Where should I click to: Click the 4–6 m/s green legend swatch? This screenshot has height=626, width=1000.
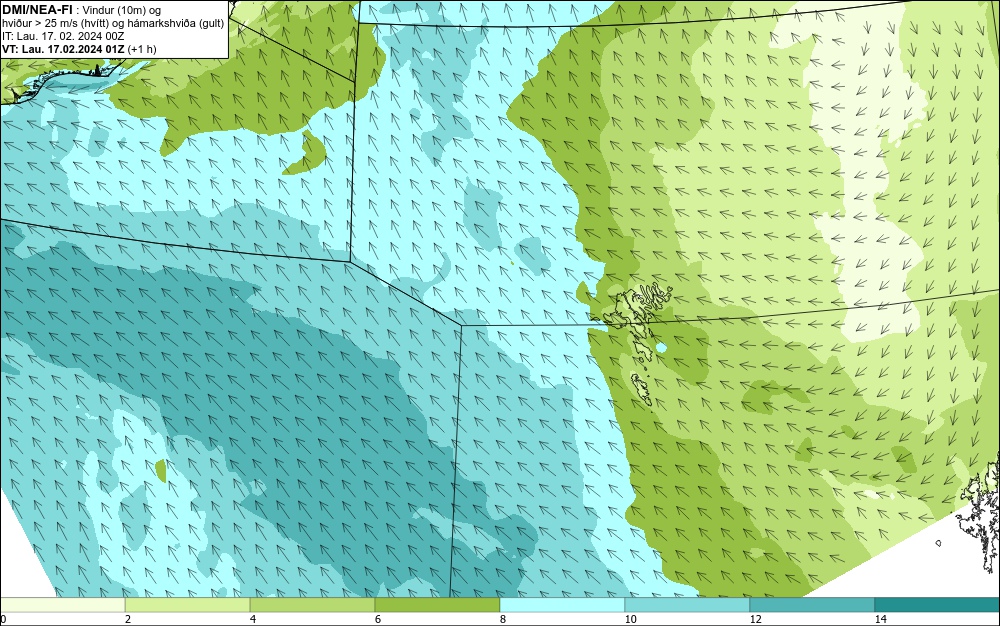[x=312, y=604]
